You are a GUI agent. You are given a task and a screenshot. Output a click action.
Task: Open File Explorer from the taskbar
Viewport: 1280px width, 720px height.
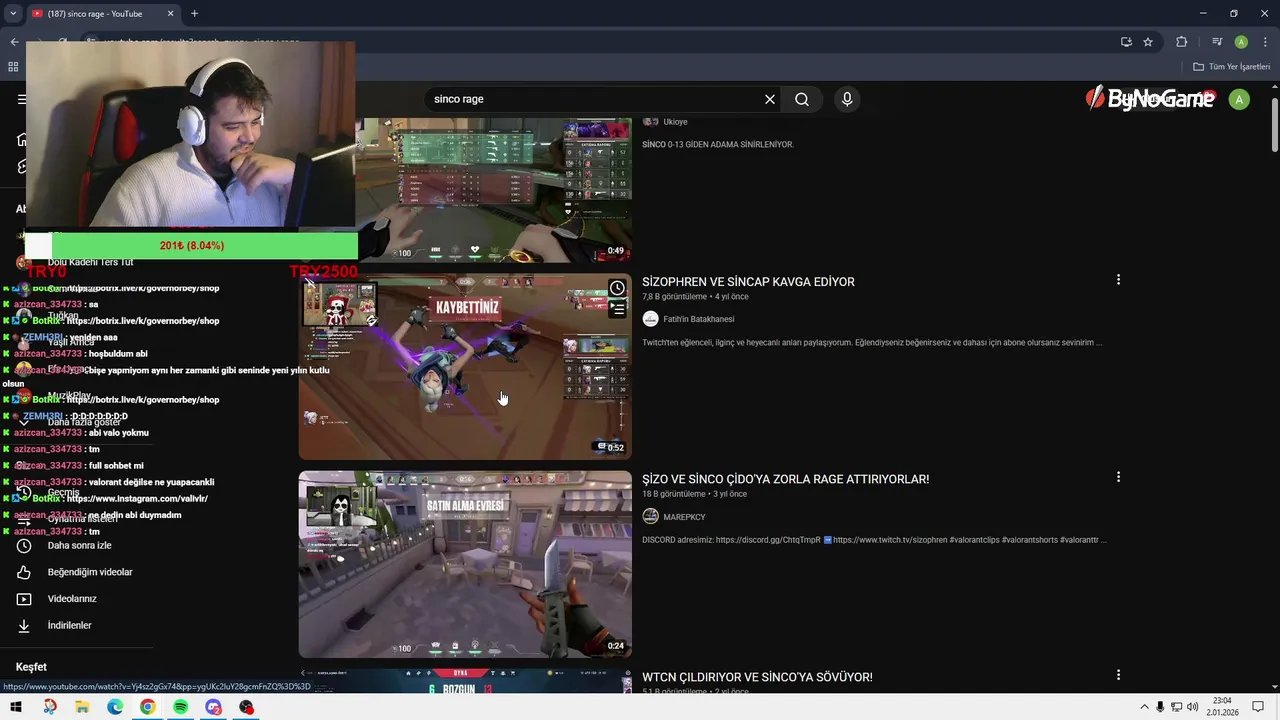pyautogui.click(x=82, y=707)
